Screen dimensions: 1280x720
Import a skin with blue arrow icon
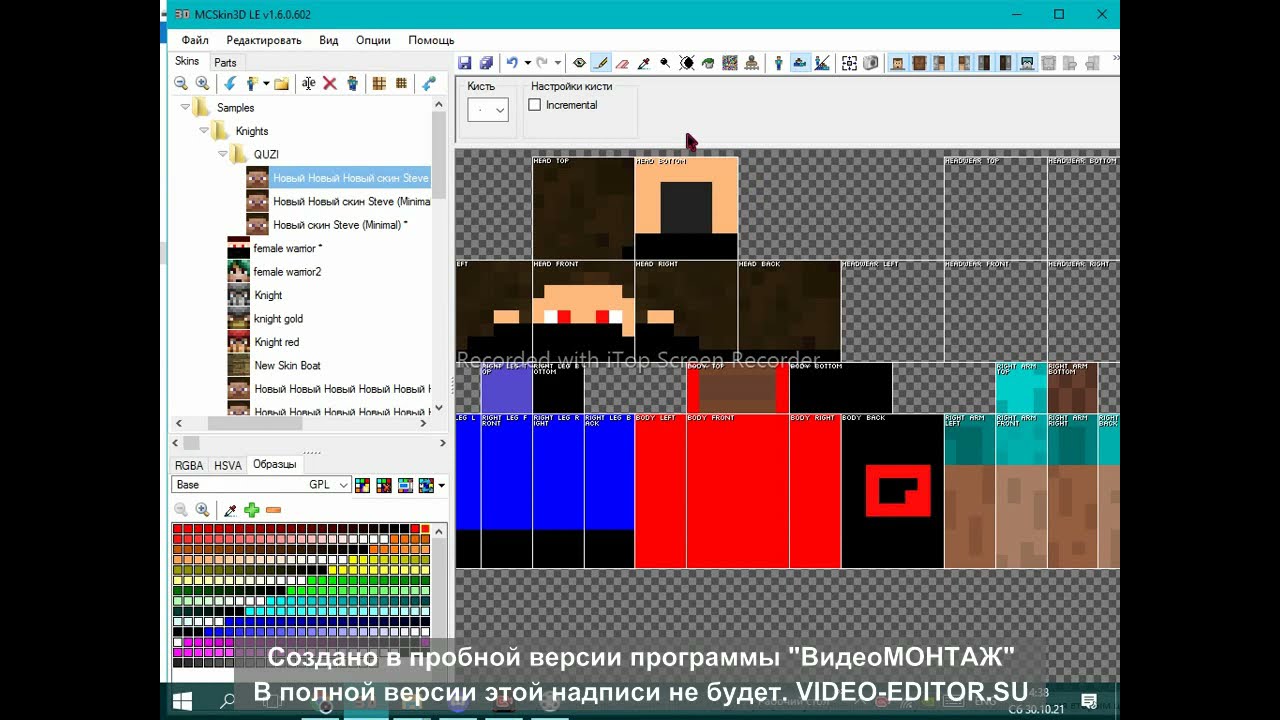(x=229, y=84)
